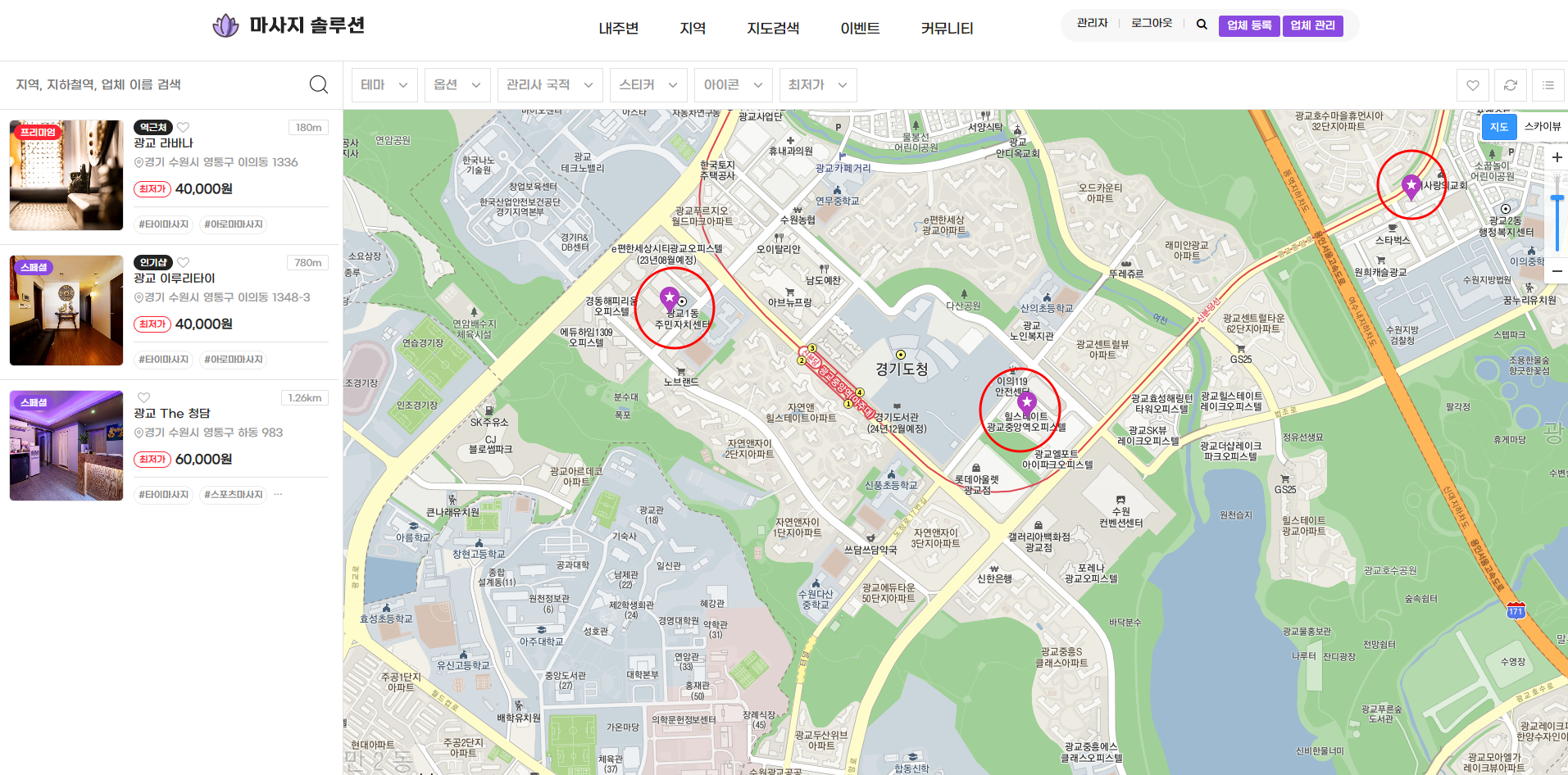Zoom in the map with plus button

[x=1557, y=157]
